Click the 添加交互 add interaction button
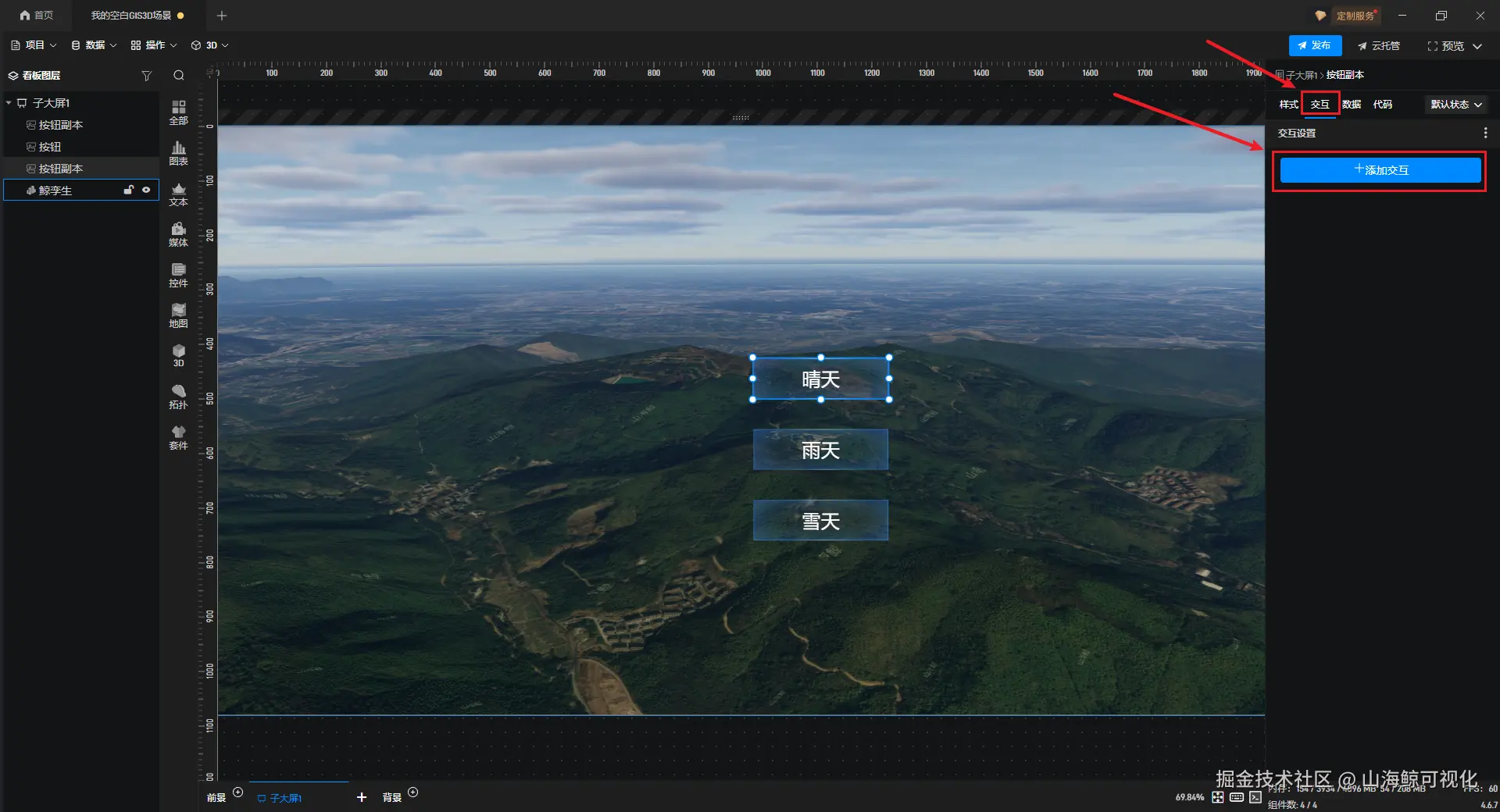 (1380, 170)
